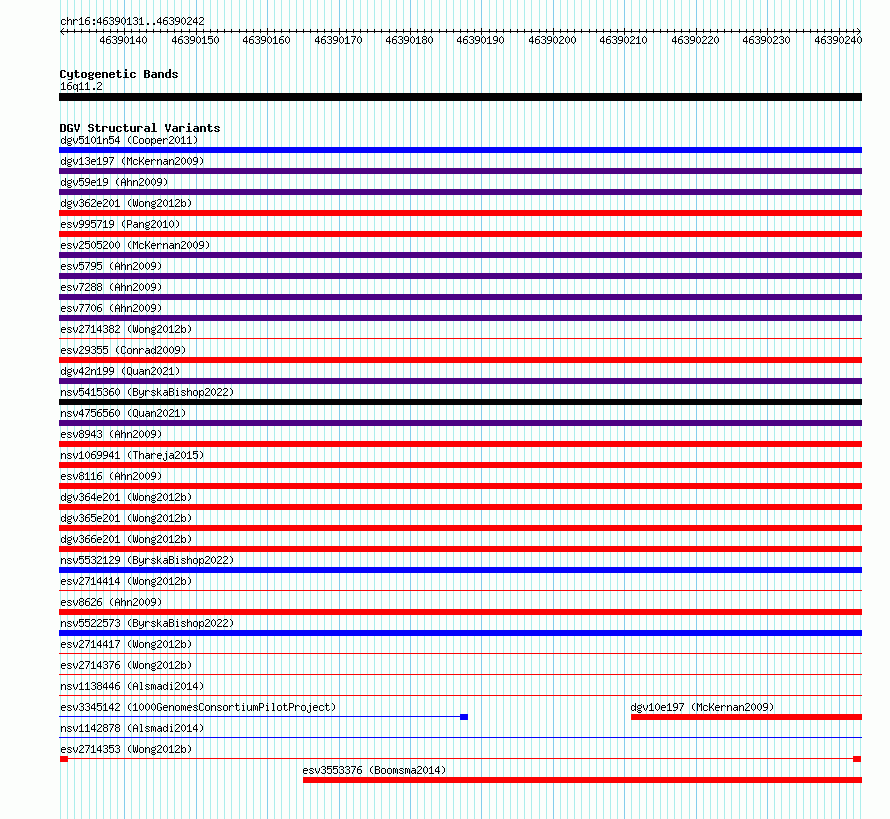Viewport: 890px width, 819px height.
Task: Click ruler position 46390240
Action: 838,40
